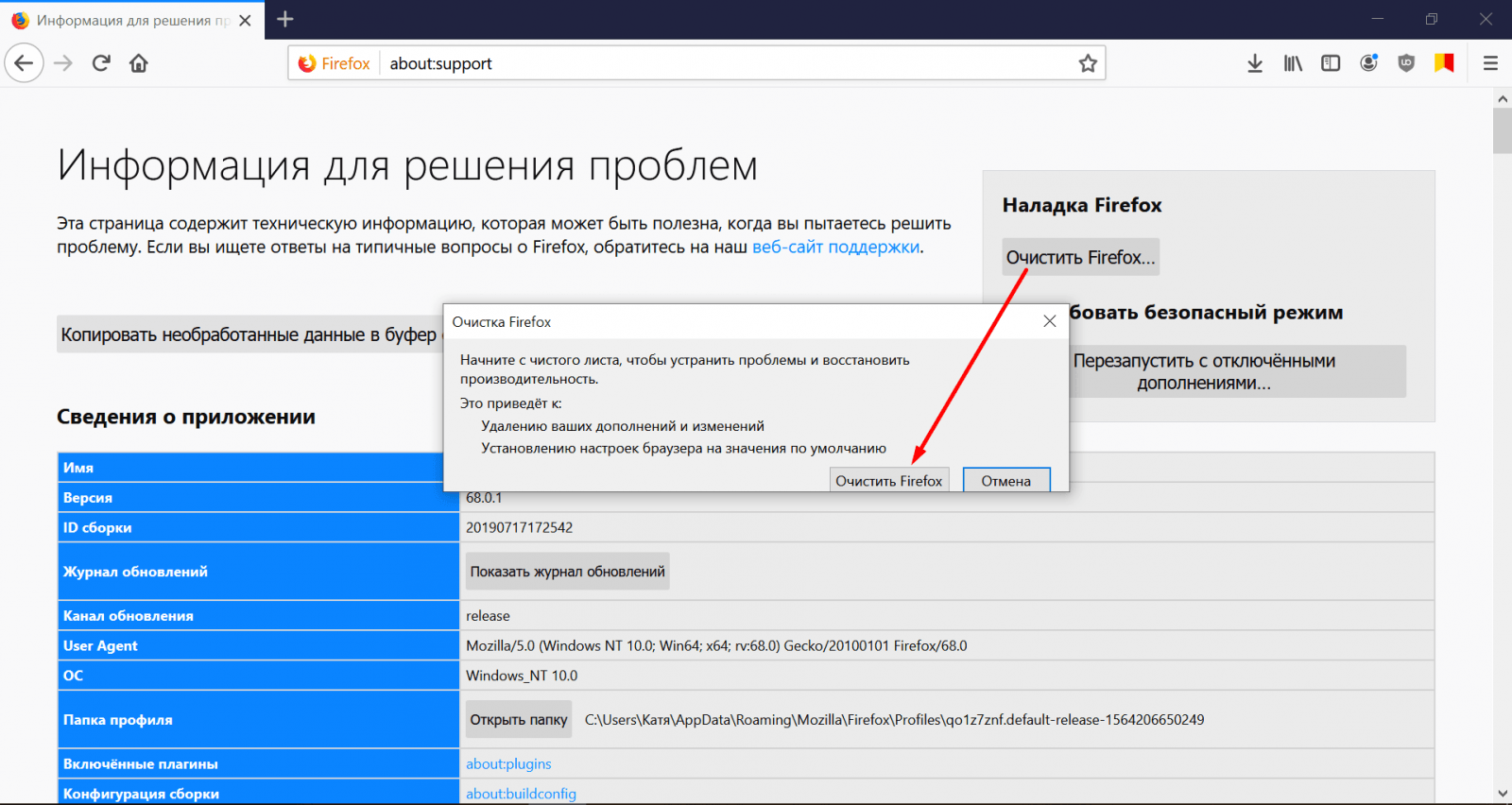Click the forward navigation arrow
Screen dimensions: 1512x805
(x=63, y=63)
